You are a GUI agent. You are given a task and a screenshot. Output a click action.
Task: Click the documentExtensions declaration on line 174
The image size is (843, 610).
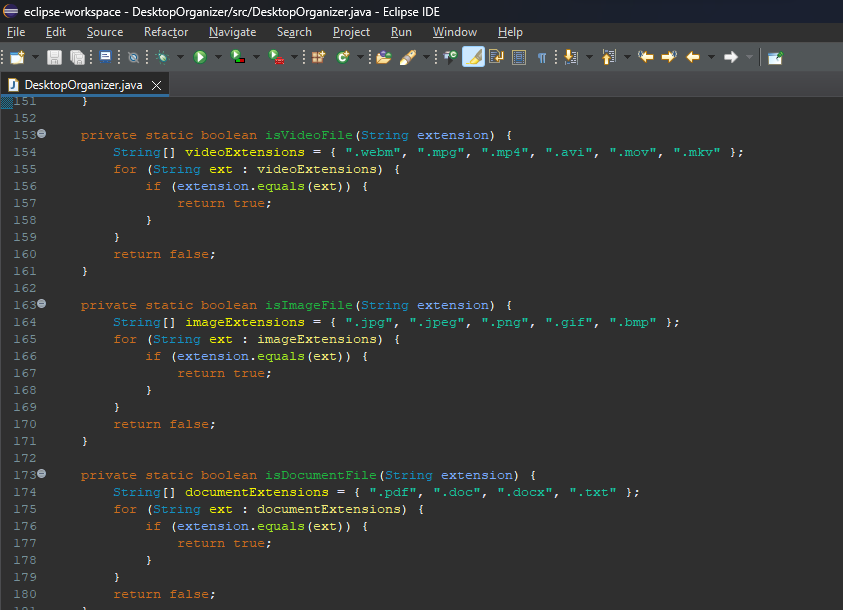click(256, 492)
